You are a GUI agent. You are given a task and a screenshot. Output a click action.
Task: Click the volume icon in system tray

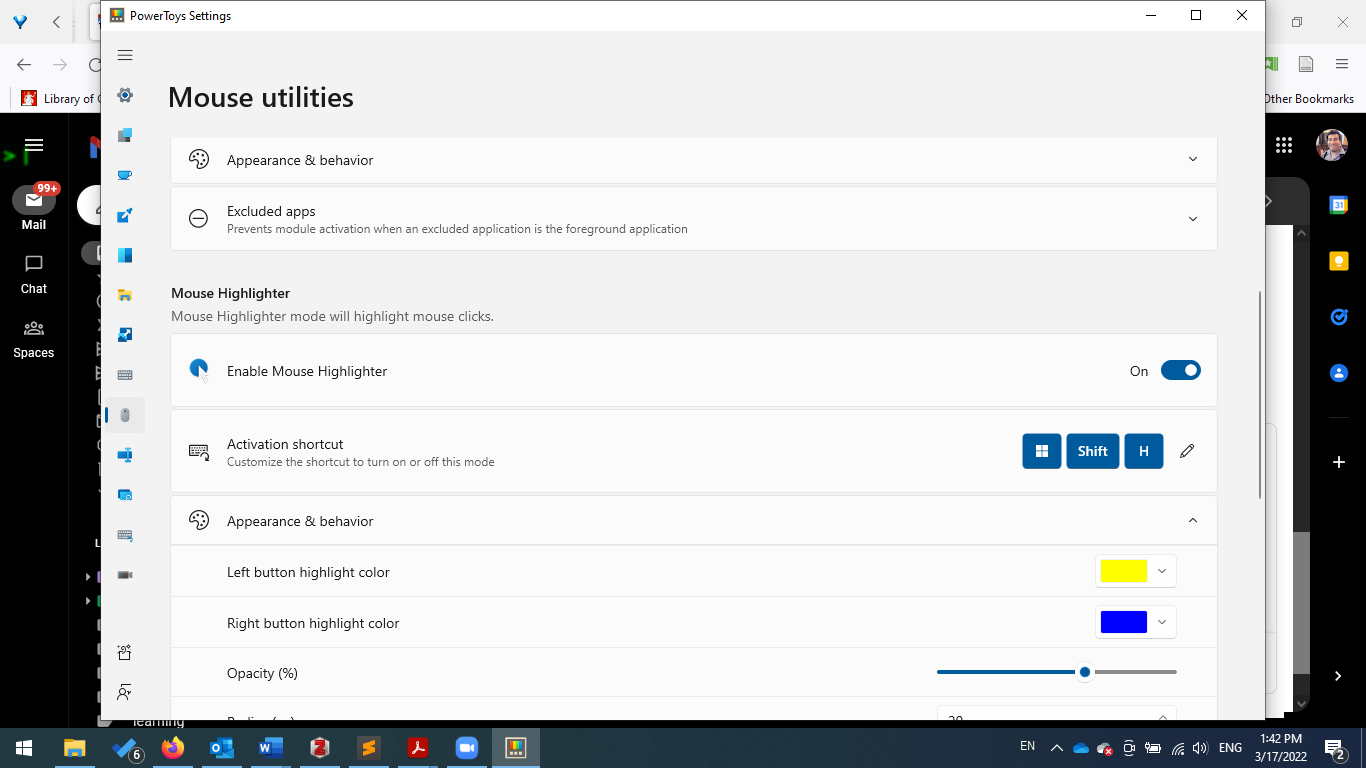pyautogui.click(x=1200, y=748)
